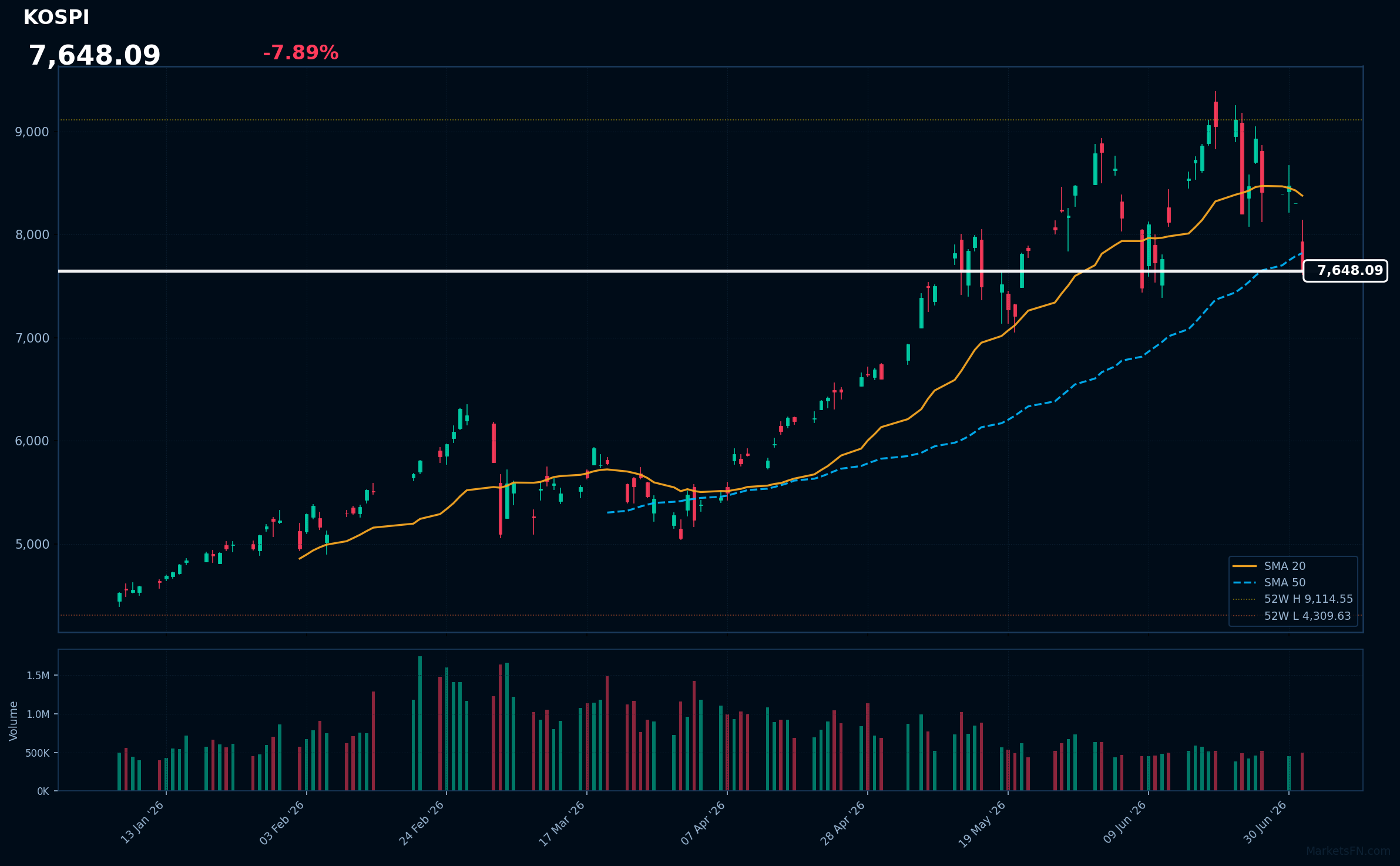Image resolution: width=1400 pixels, height=866 pixels.
Task: Click the 1.0M volume axis label
Action: click(38, 714)
